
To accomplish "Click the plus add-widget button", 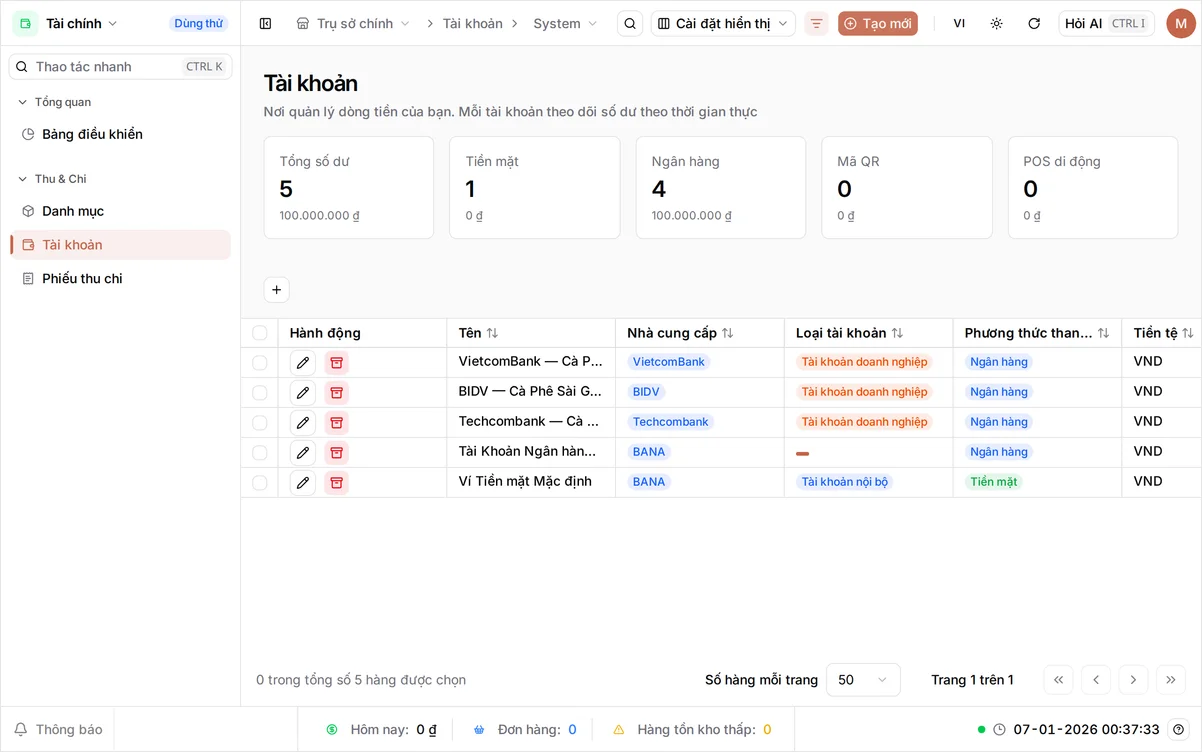I will (277, 290).
